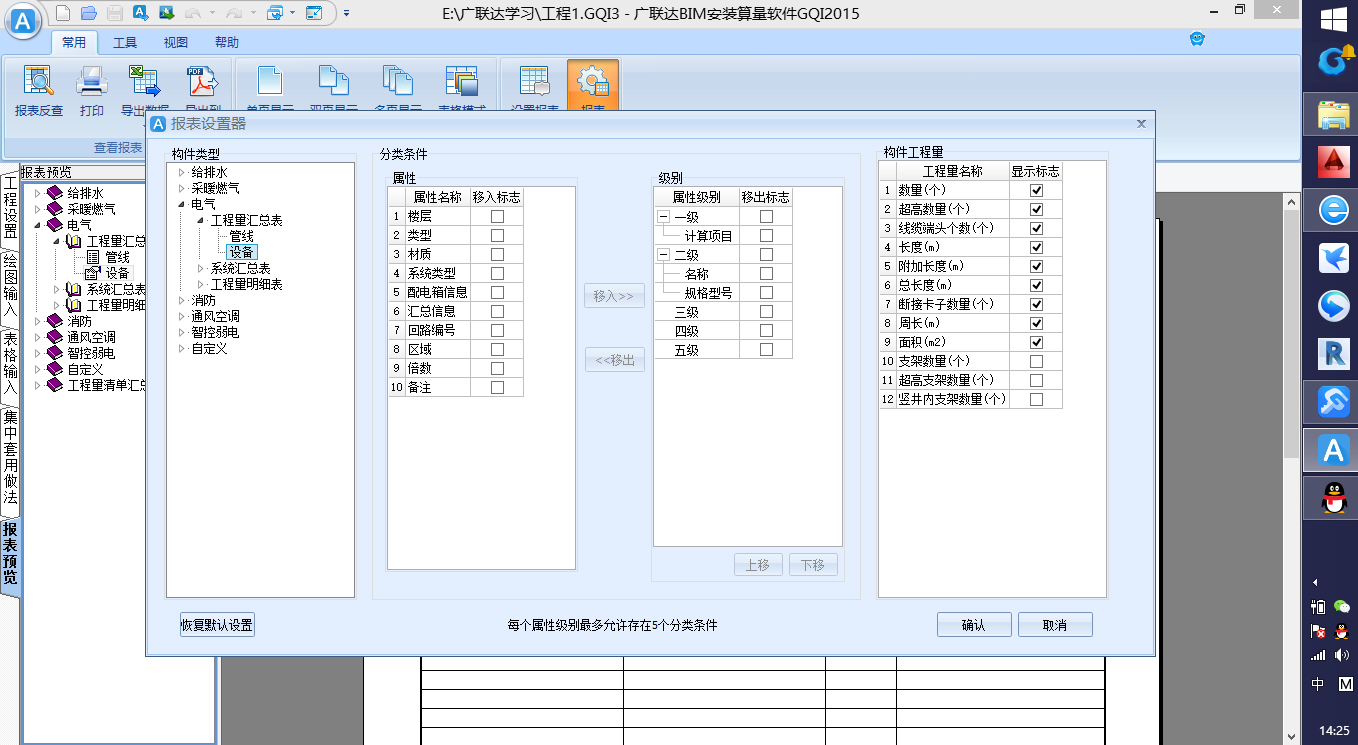
Task: Click the 移入>> button
Action: 614,296
